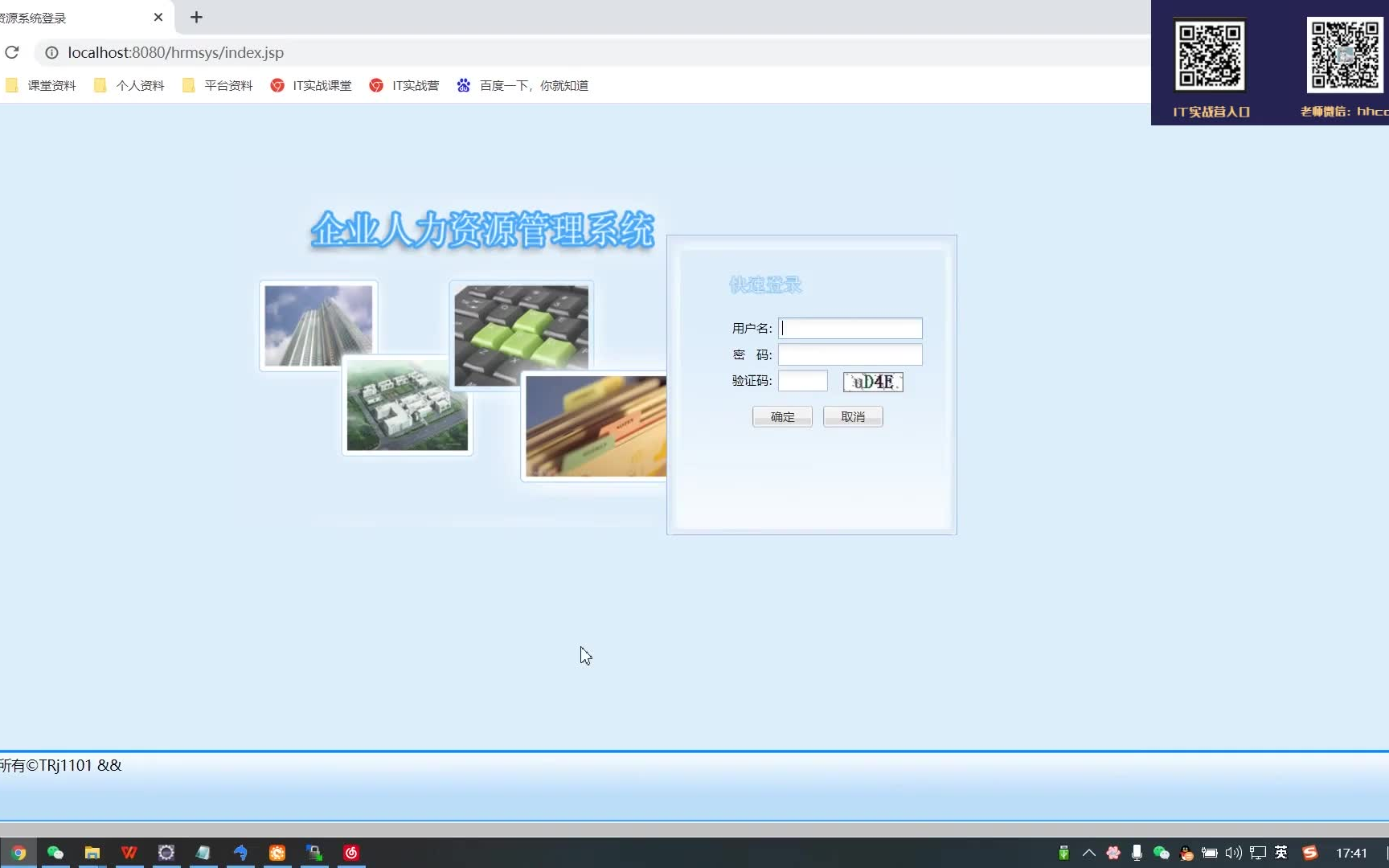Focus the 验证码 input field
Image resolution: width=1389 pixels, height=868 pixels.
coord(802,381)
